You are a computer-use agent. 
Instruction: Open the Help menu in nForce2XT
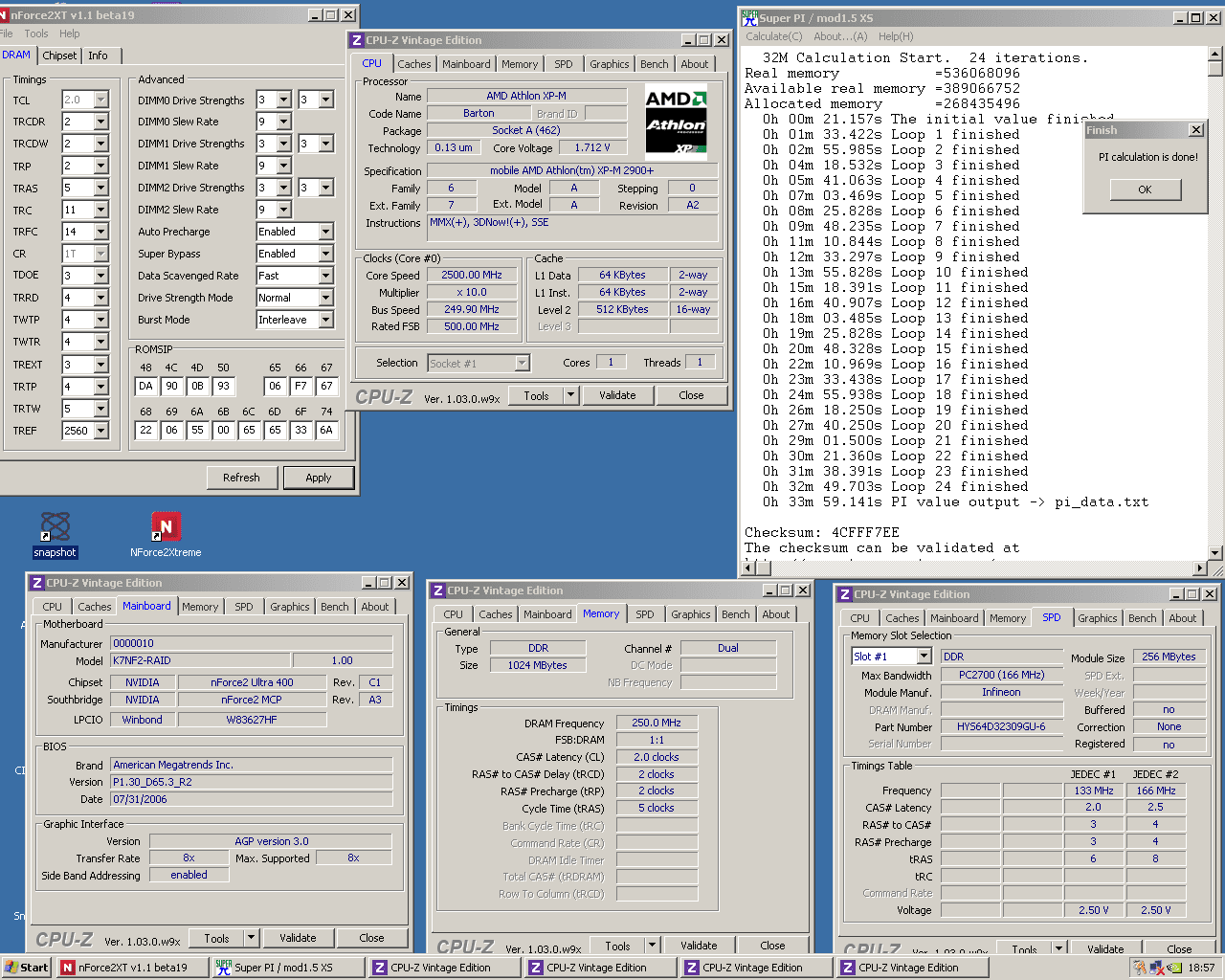(x=70, y=33)
